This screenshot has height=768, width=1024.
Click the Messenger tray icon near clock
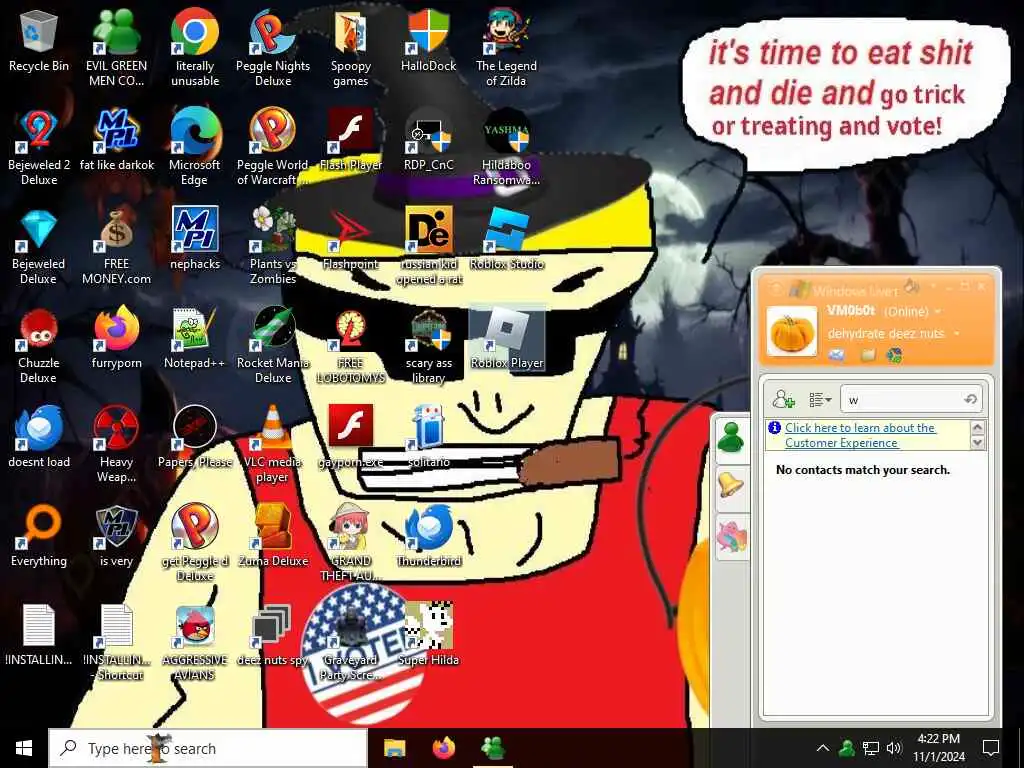(847, 748)
